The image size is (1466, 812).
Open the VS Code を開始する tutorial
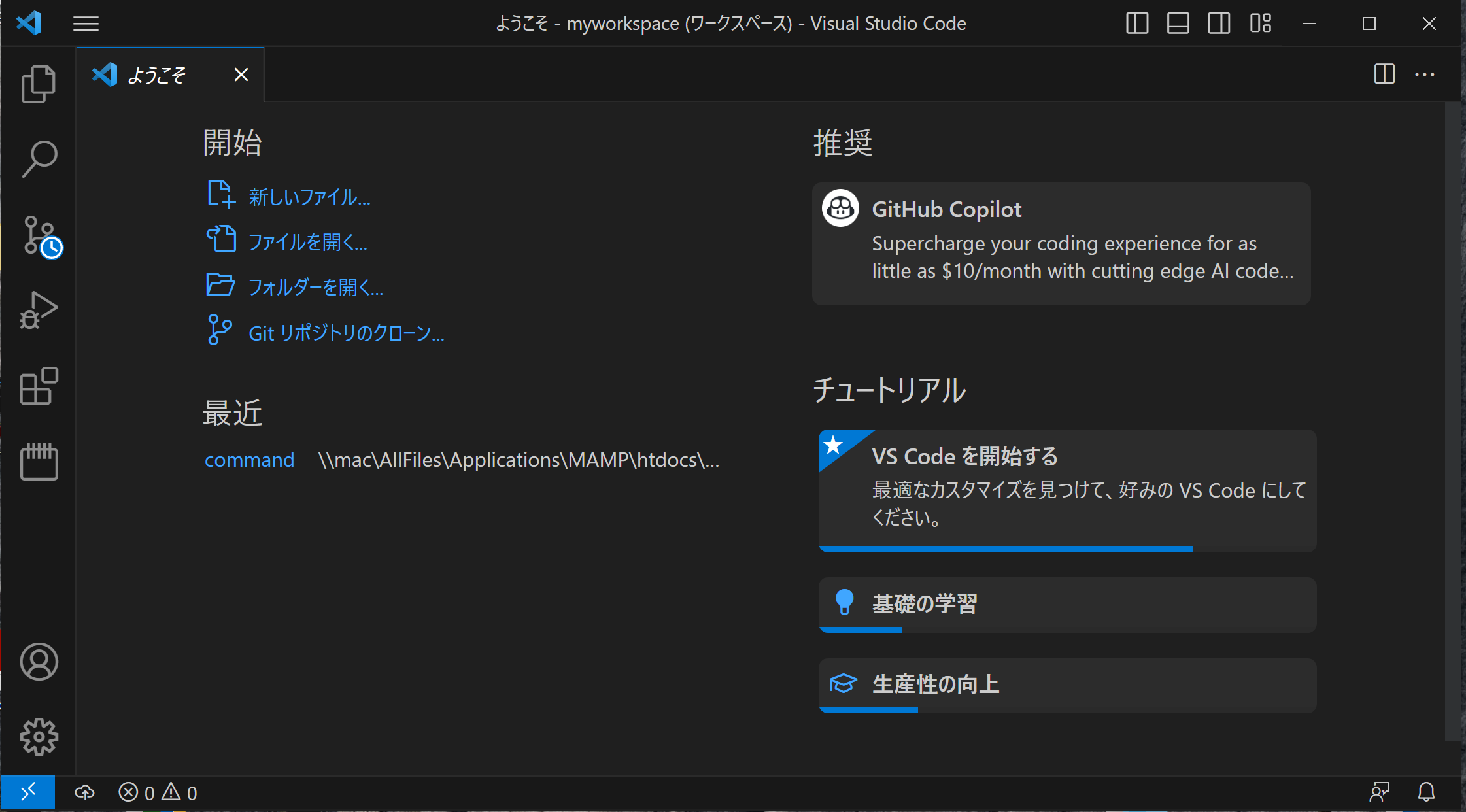pyautogui.click(x=1067, y=490)
